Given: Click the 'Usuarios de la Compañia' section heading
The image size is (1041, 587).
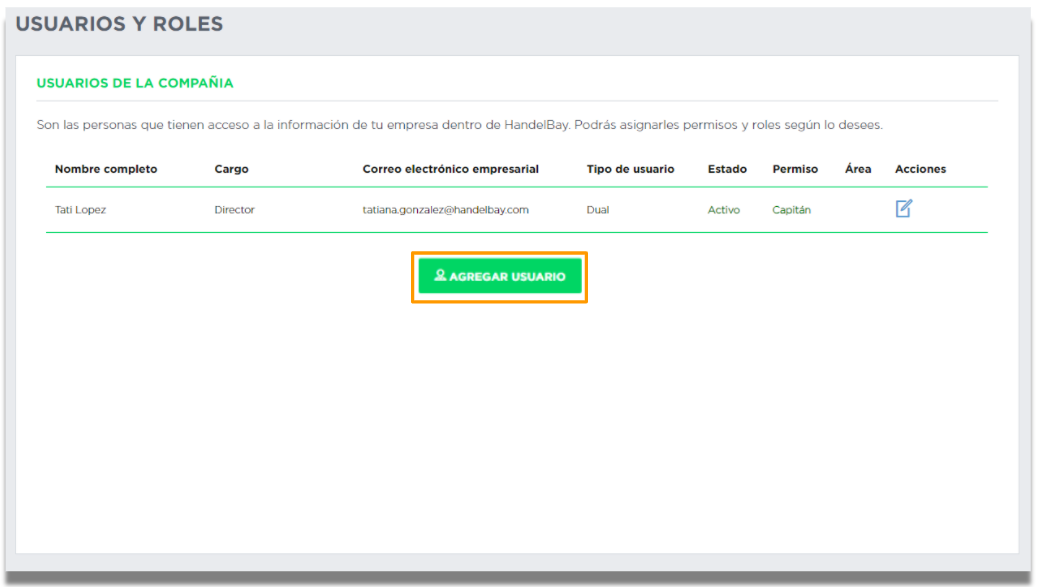Looking at the screenshot, I should pyautogui.click(x=135, y=82).
